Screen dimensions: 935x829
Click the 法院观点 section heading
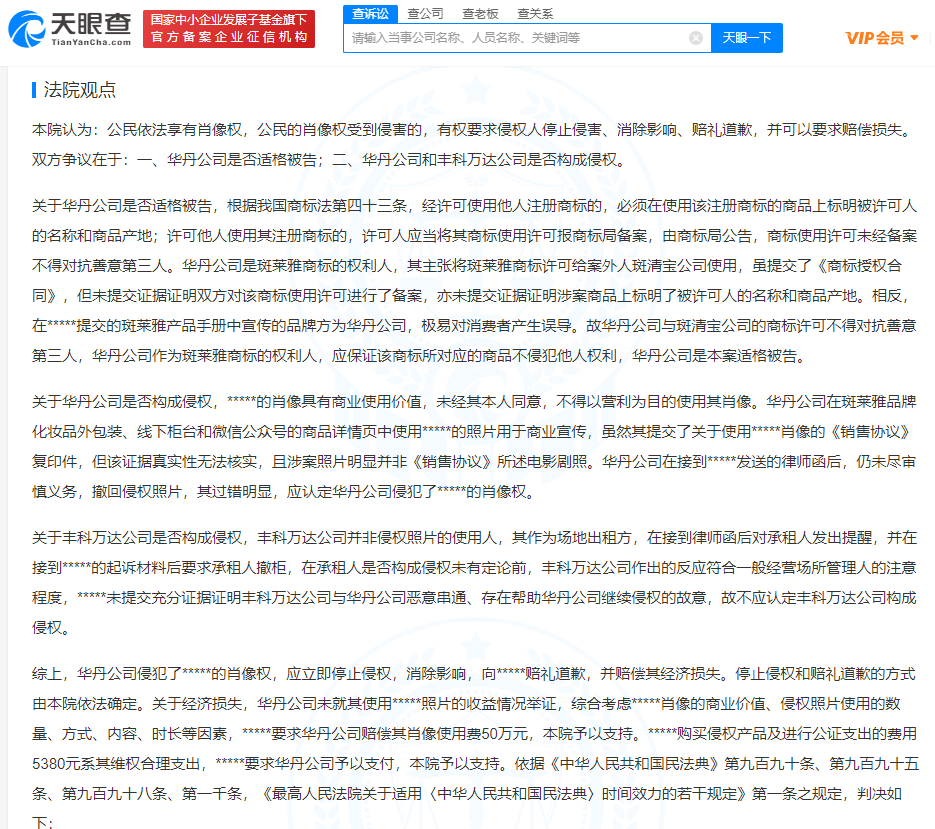(x=79, y=90)
